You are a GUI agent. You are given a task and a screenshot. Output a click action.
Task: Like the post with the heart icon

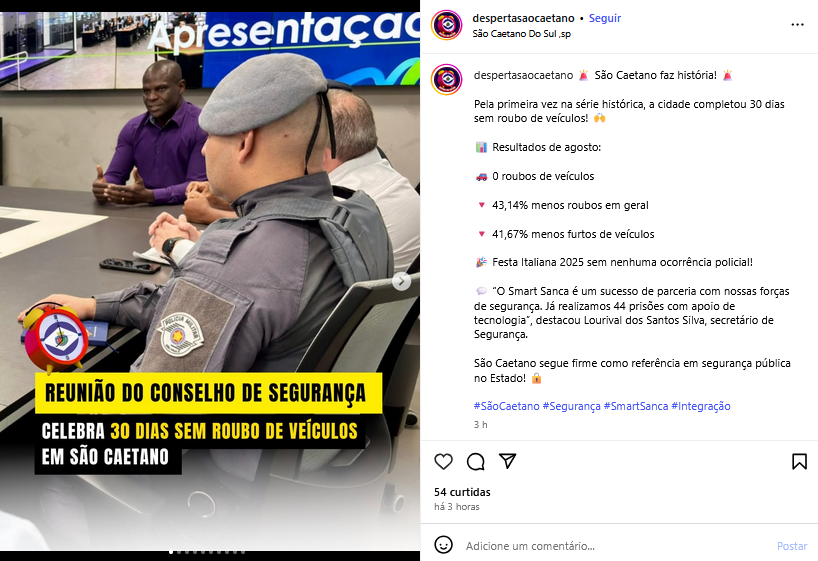[443, 461]
